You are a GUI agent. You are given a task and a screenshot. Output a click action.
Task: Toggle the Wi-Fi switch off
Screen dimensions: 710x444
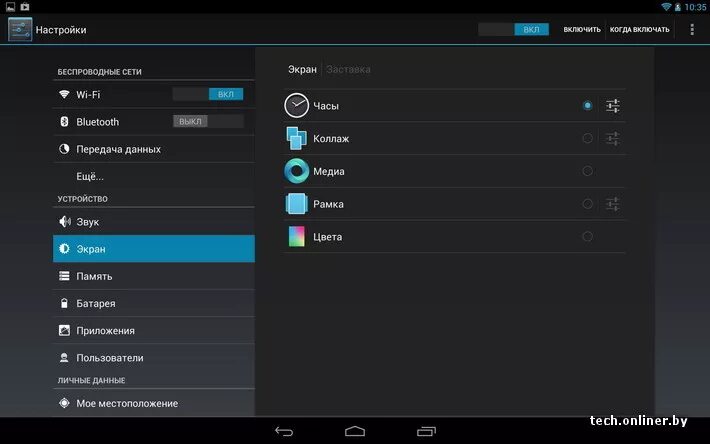[208, 94]
